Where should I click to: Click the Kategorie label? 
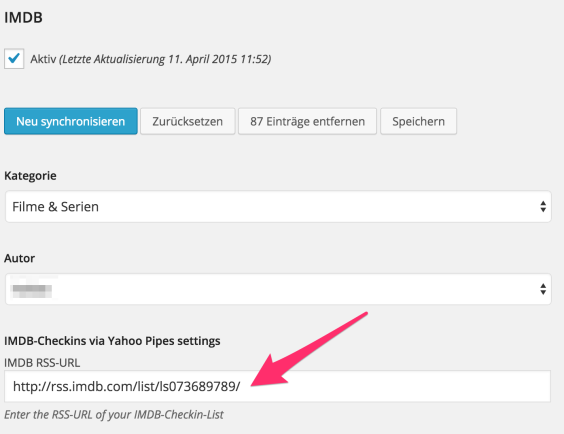tap(30, 176)
